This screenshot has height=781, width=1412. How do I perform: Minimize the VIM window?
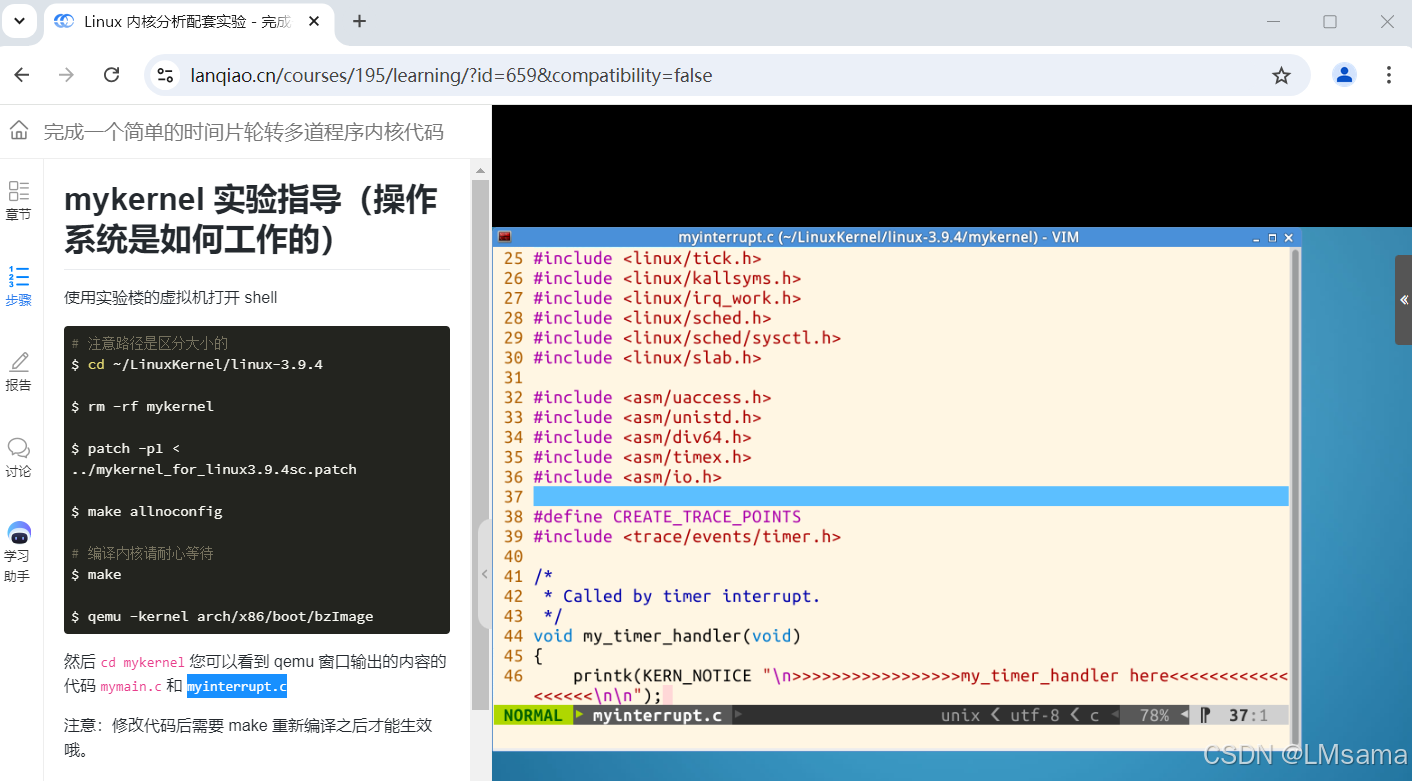click(1257, 238)
